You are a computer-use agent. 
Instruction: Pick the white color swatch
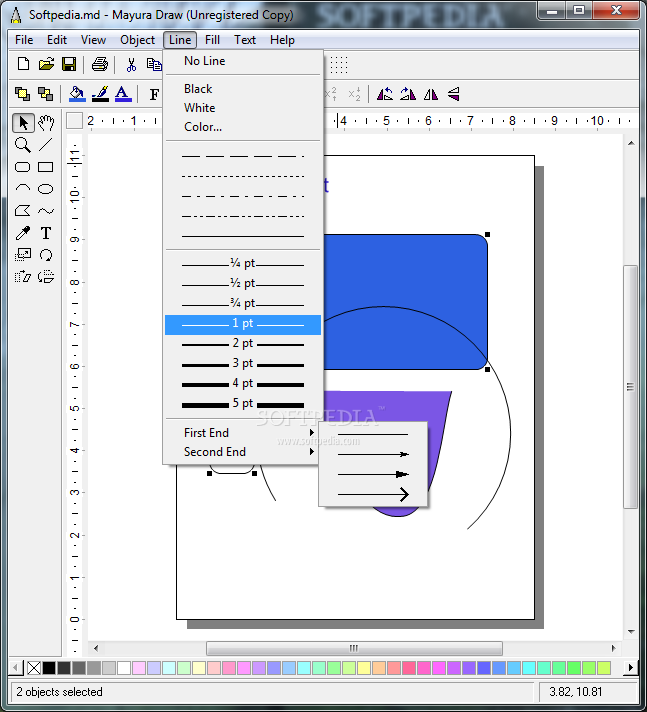click(123, 668)
